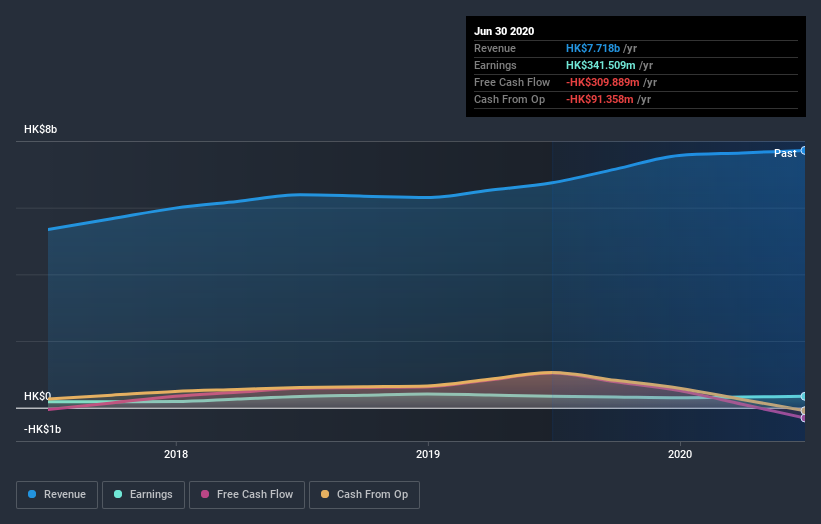Click the -HK$309.889m free cash flow value
Image resolution: width=821 pixels, height=524 pixels.
(x=603, y=82)
